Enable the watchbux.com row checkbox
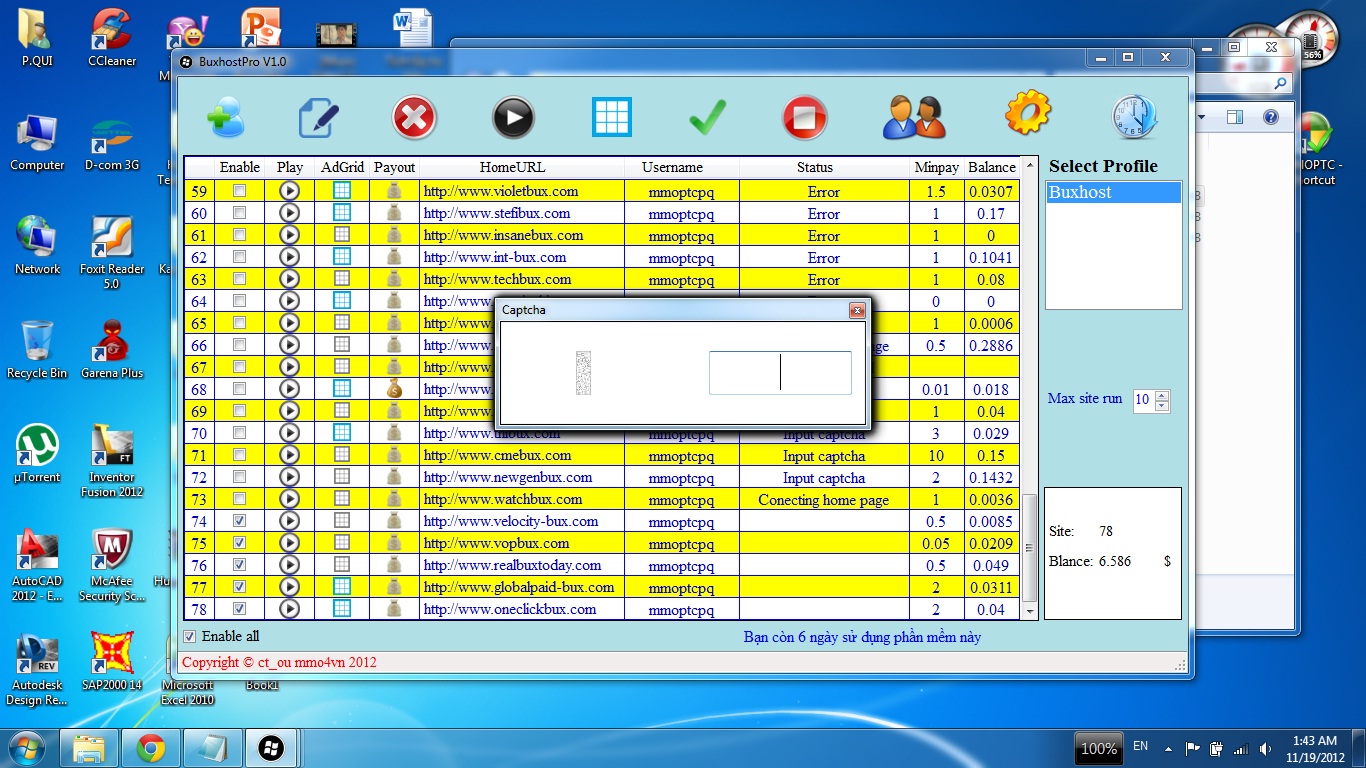Screen dimensions: 1366x768 (x=239, y=499)
